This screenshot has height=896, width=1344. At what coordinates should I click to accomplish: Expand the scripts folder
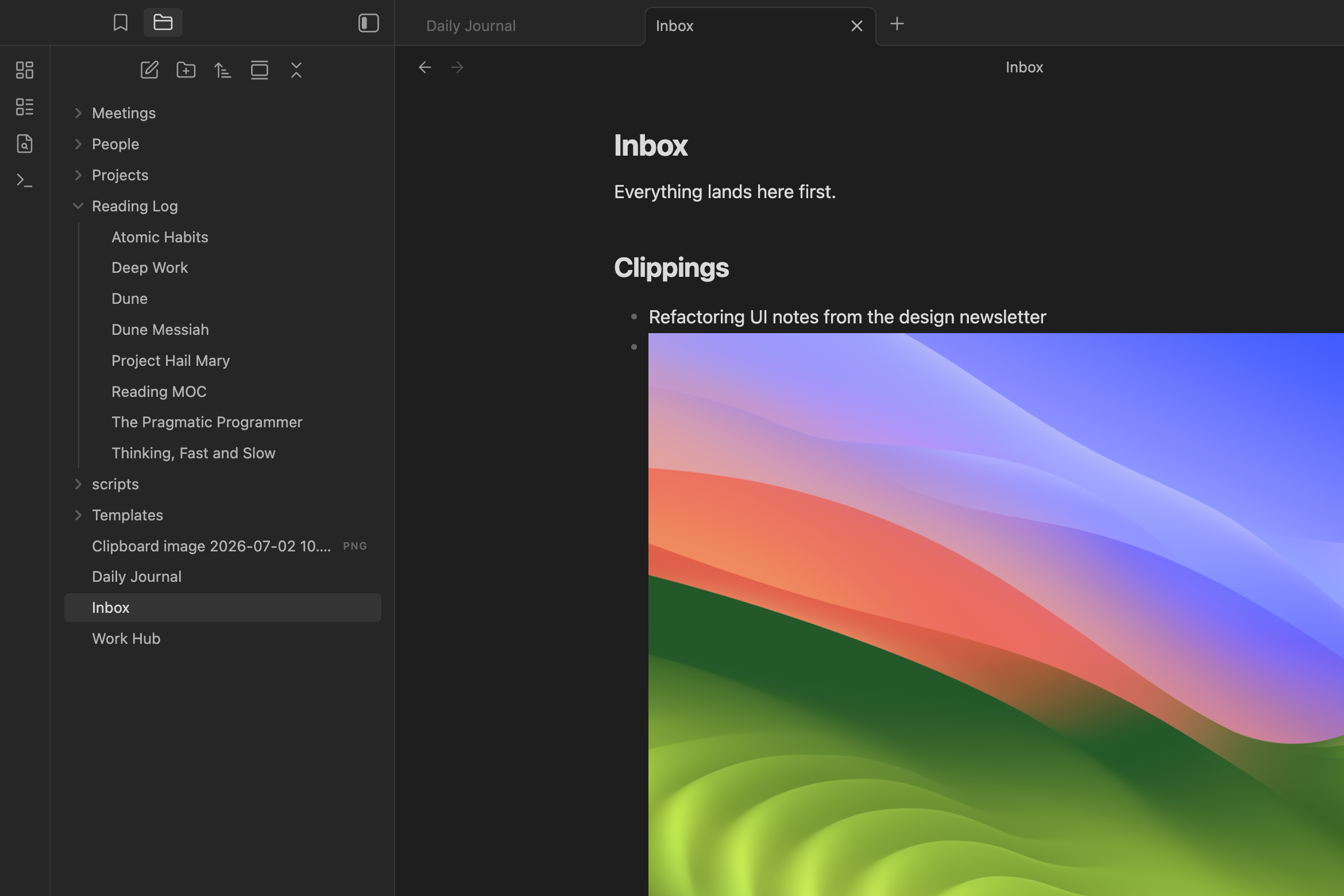(x=223, y=484)
